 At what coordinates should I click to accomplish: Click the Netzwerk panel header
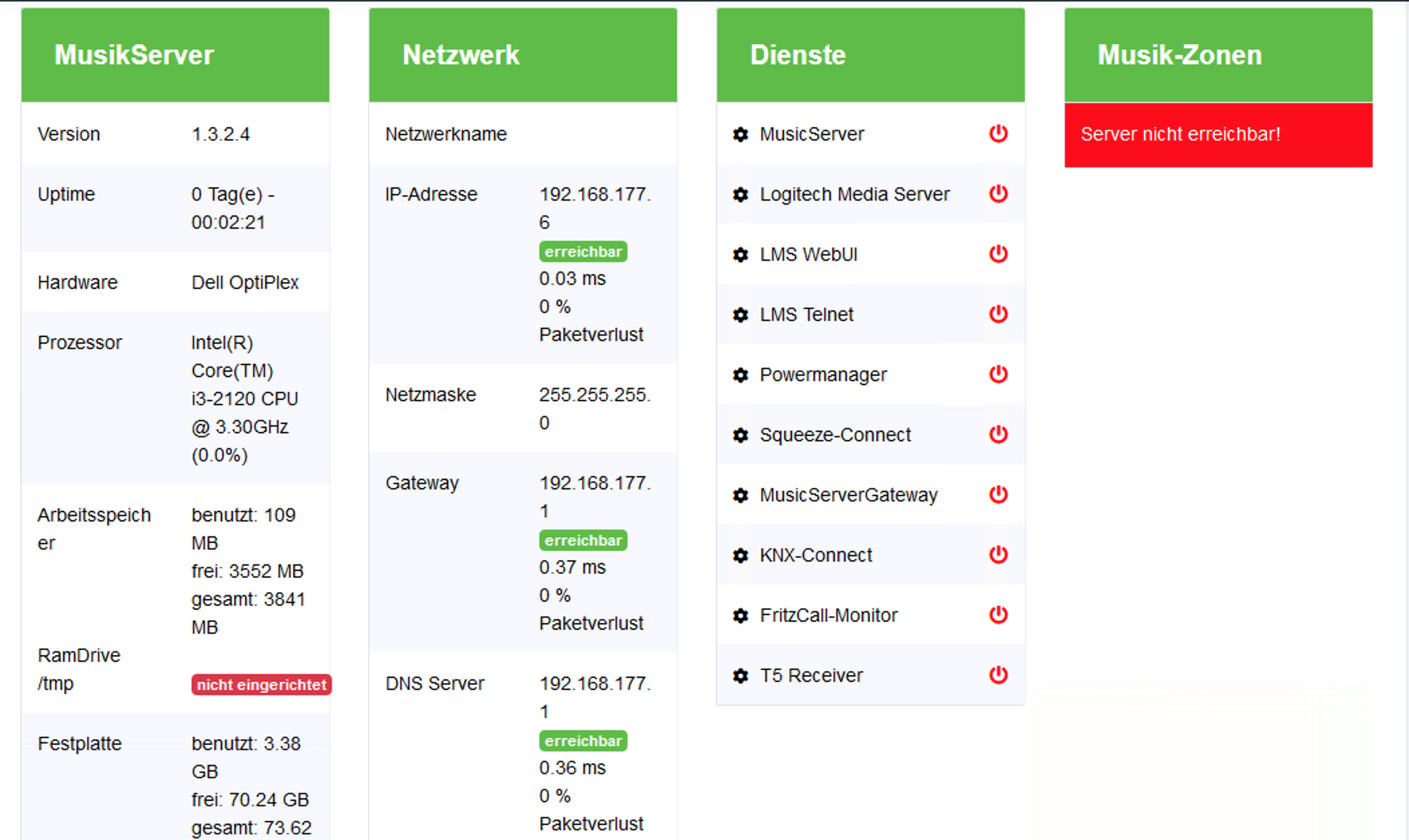[523, 55]
